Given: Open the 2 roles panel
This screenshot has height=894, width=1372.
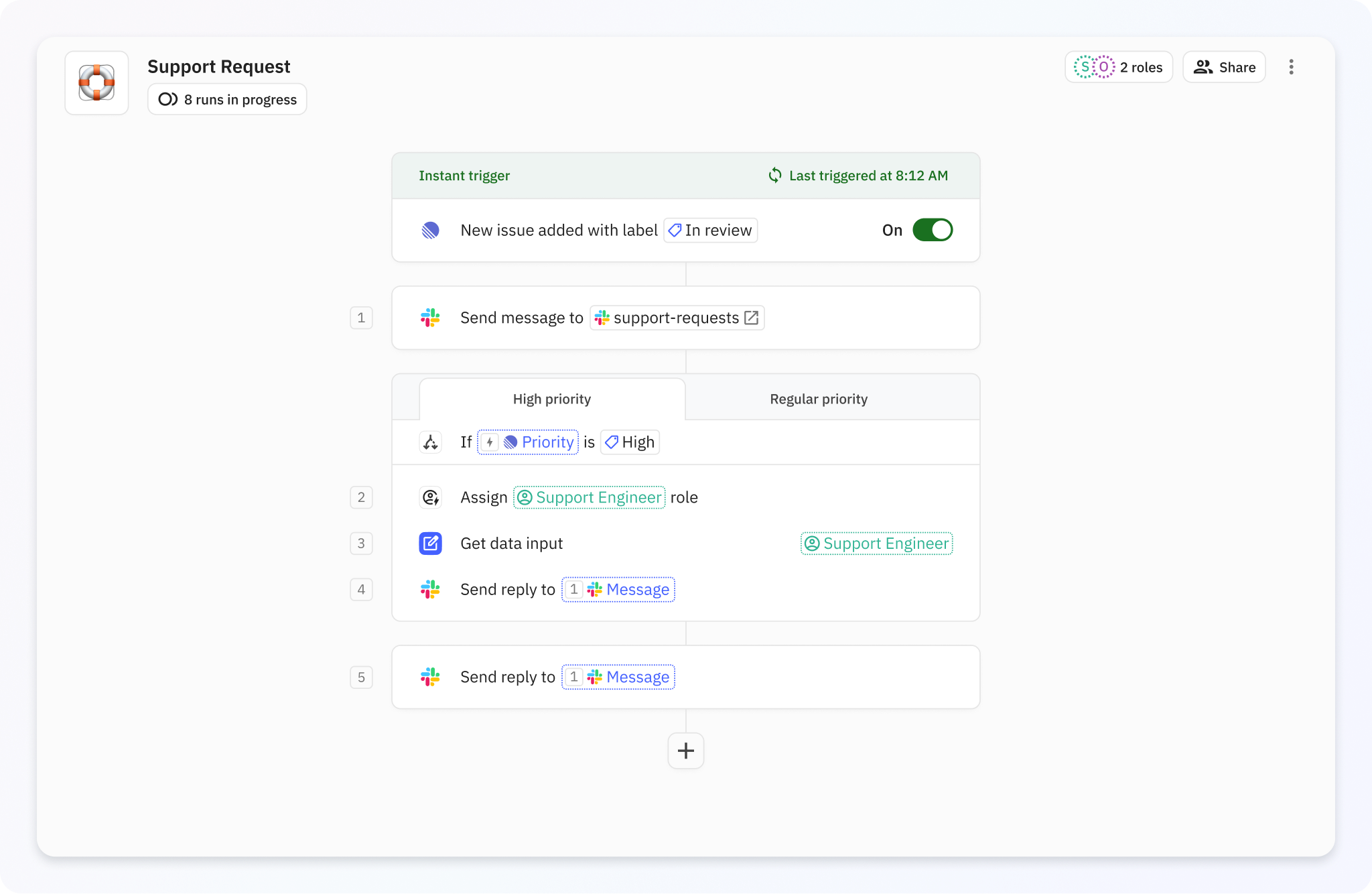Looking at the screenshot, I should (x=1119, y=67).
